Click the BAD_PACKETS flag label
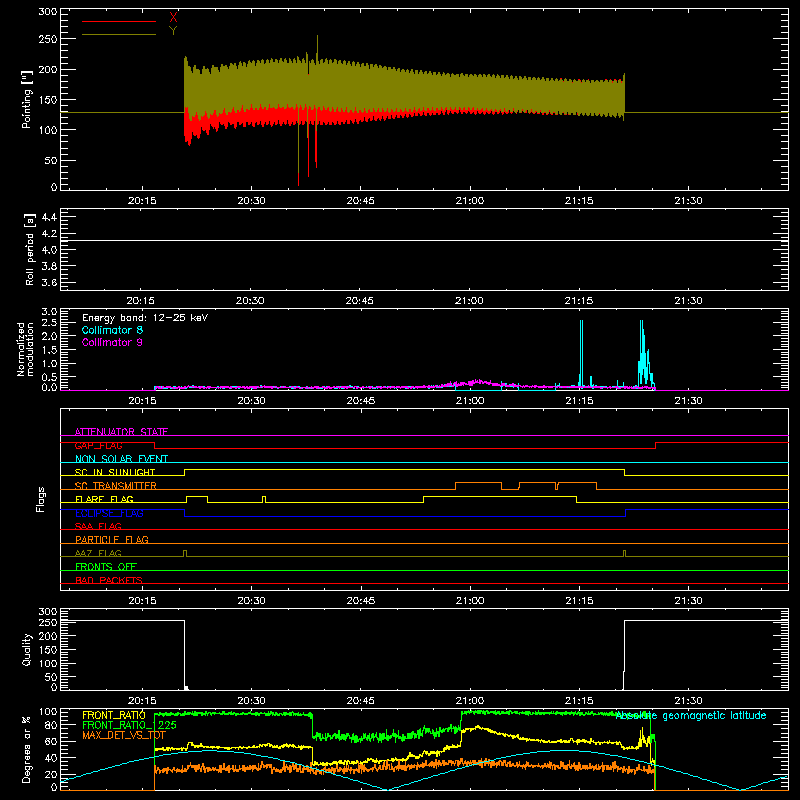 point(109,580)
